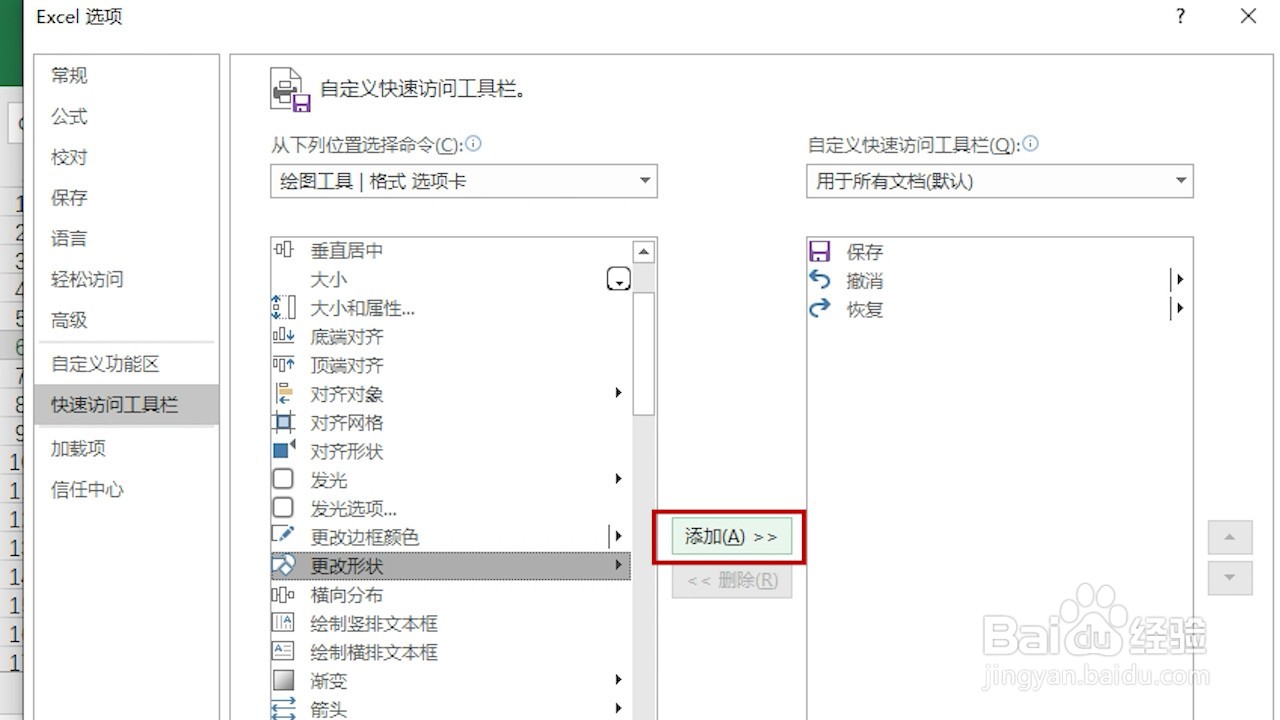Select the 对齐形状 snap-to-shape icon
The height and width of the screenshot is (720, 1280).
pos(283,451)
